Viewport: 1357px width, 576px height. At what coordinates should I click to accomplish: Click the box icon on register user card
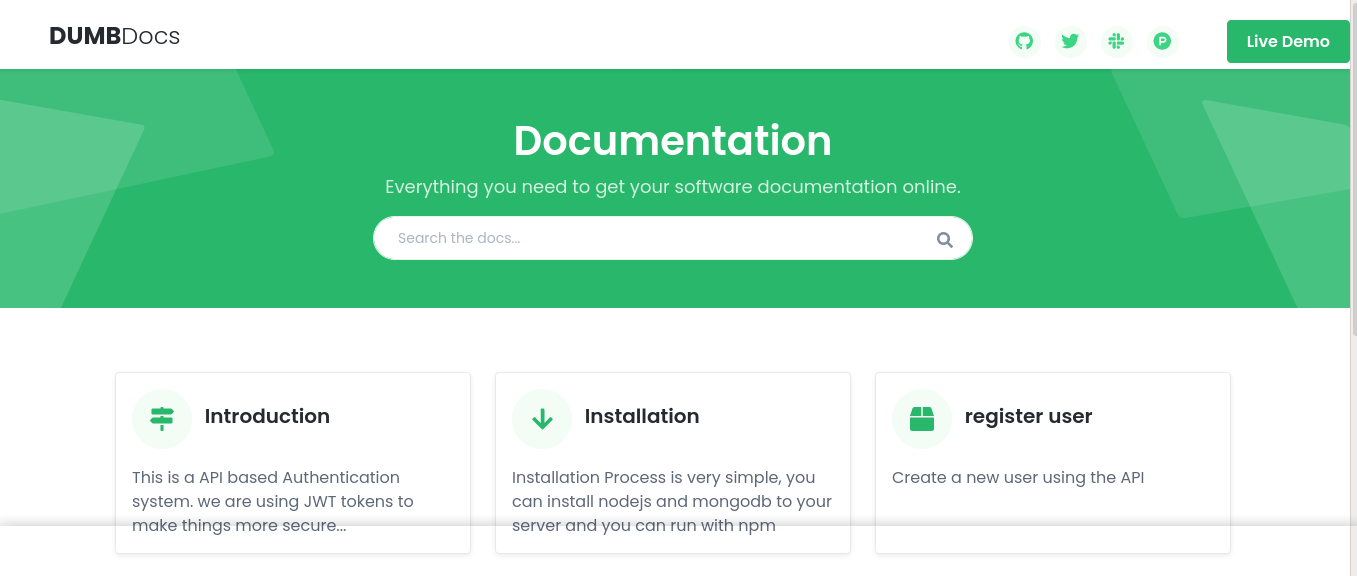[922, 418]
